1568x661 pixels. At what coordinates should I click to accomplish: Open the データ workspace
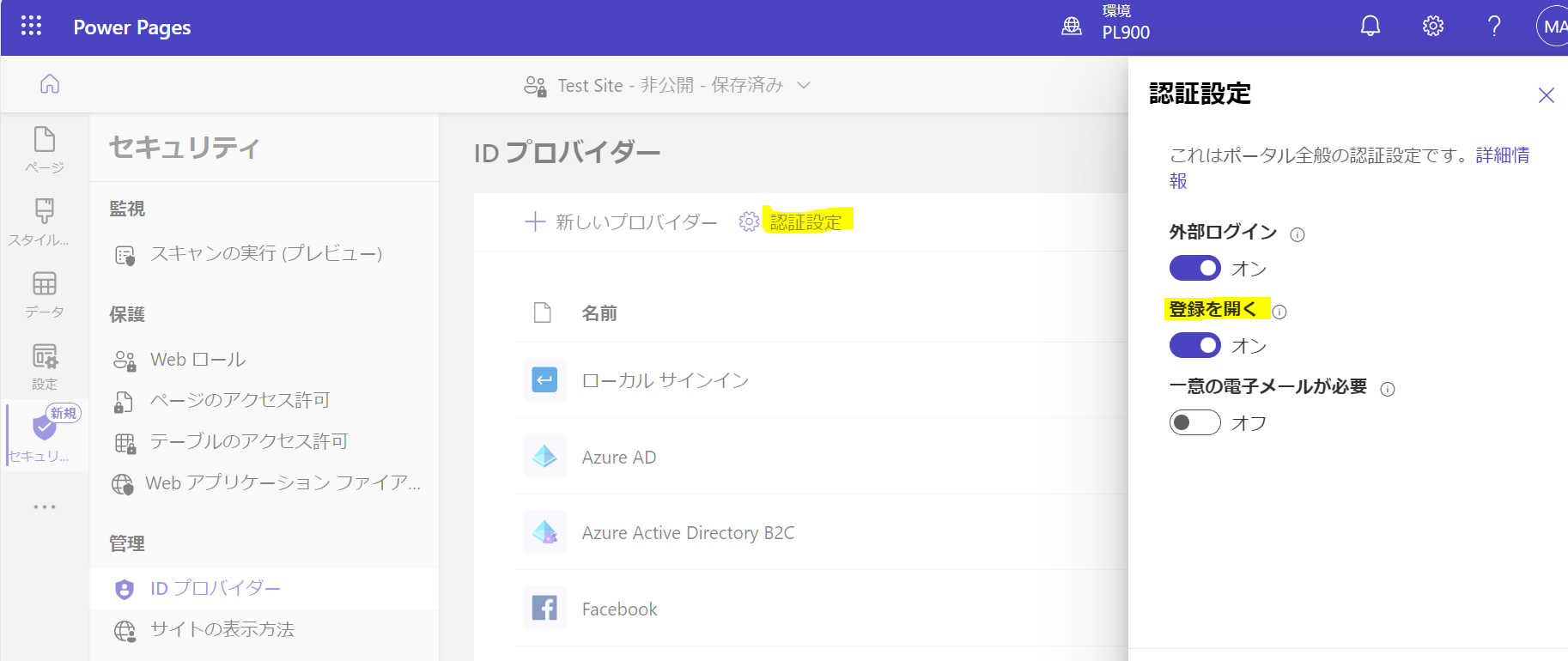[45, 294]
